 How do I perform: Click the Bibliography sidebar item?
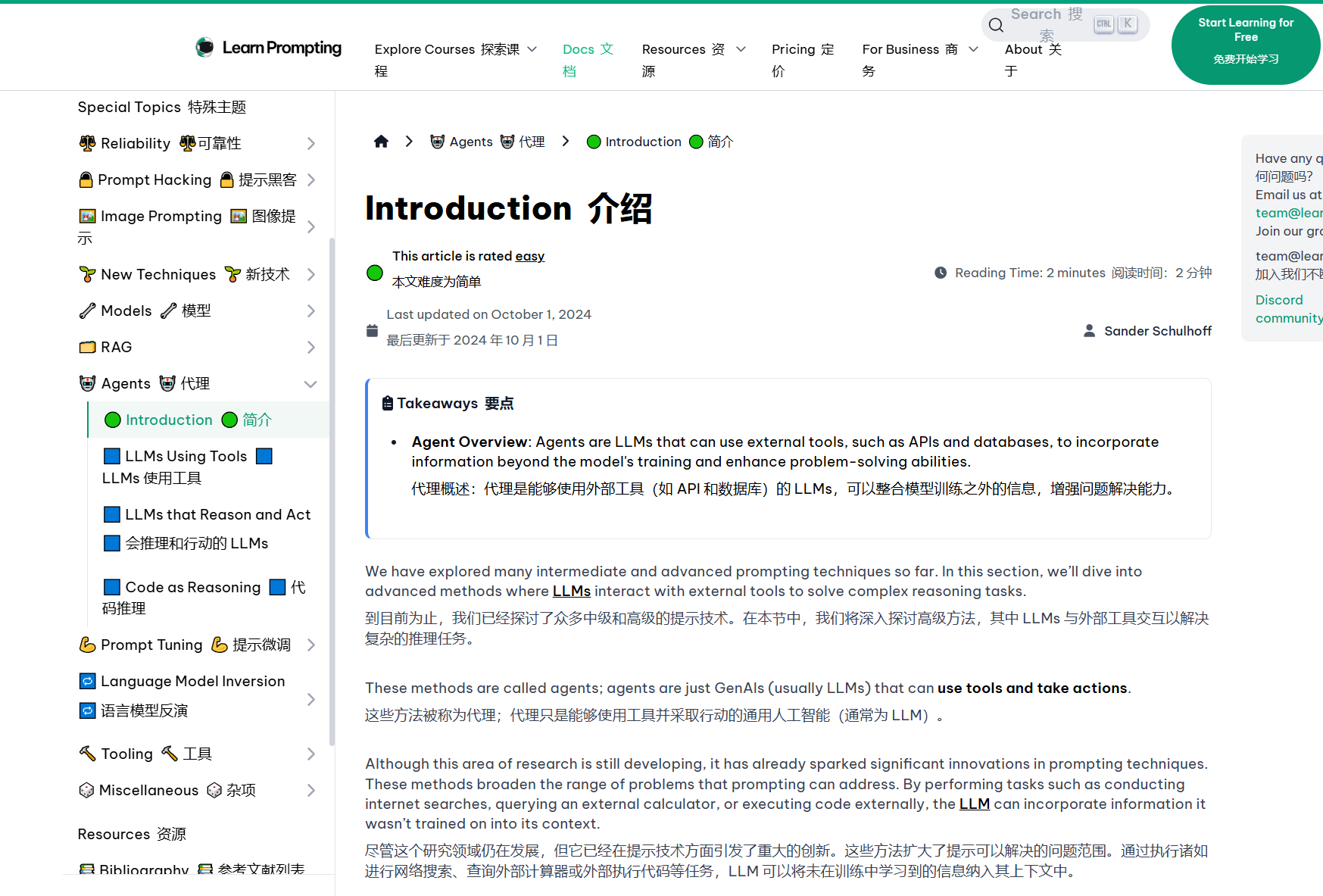pos(192,869)
